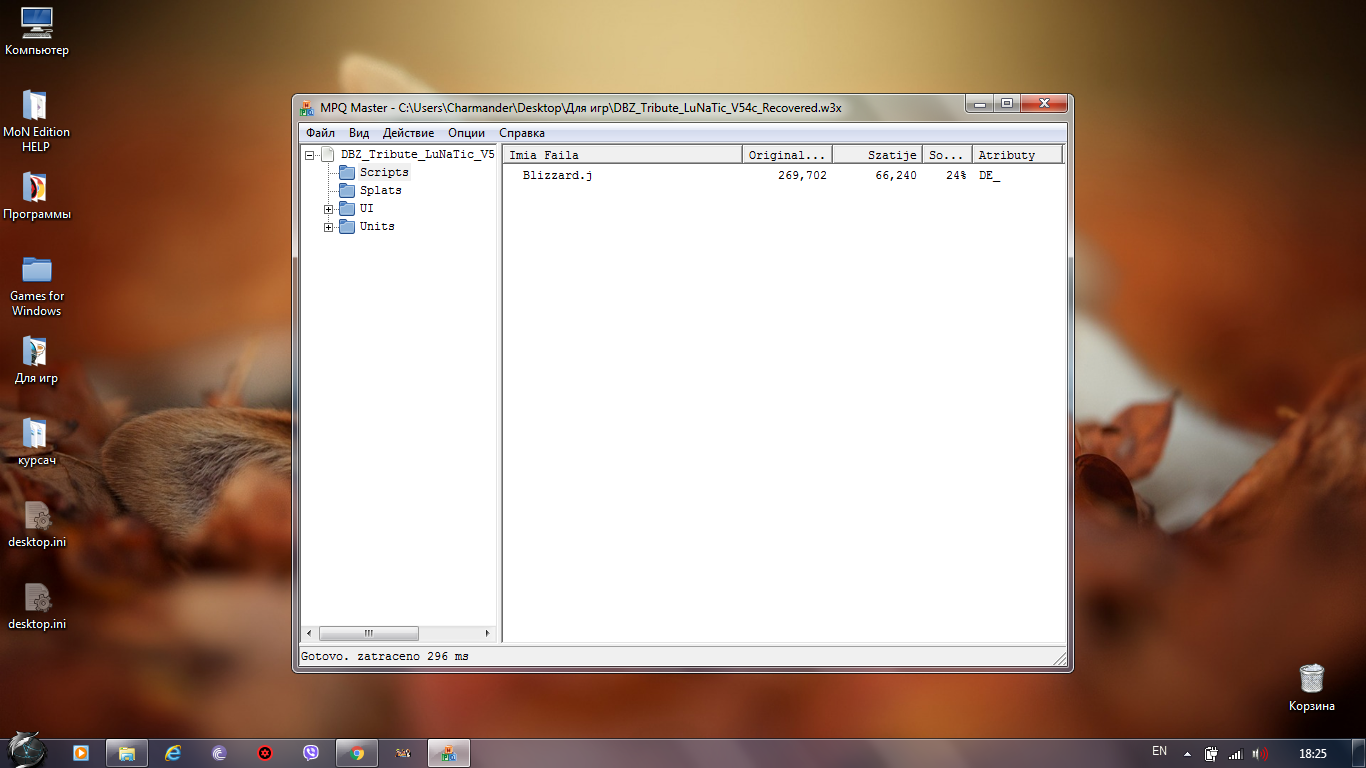This screenshot has width=1366, height=768.
Task: Sort by Imia Faila column
Action: click(x=623, y=155)
